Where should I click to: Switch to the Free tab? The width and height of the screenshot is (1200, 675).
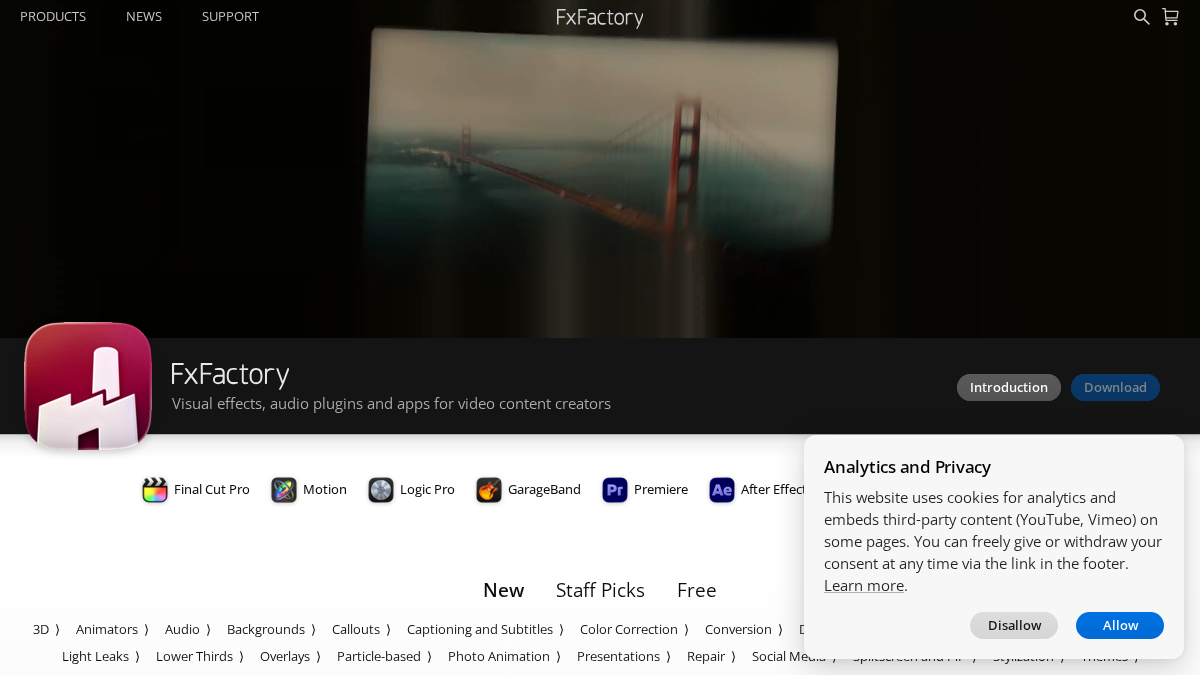tap(696, 590)
